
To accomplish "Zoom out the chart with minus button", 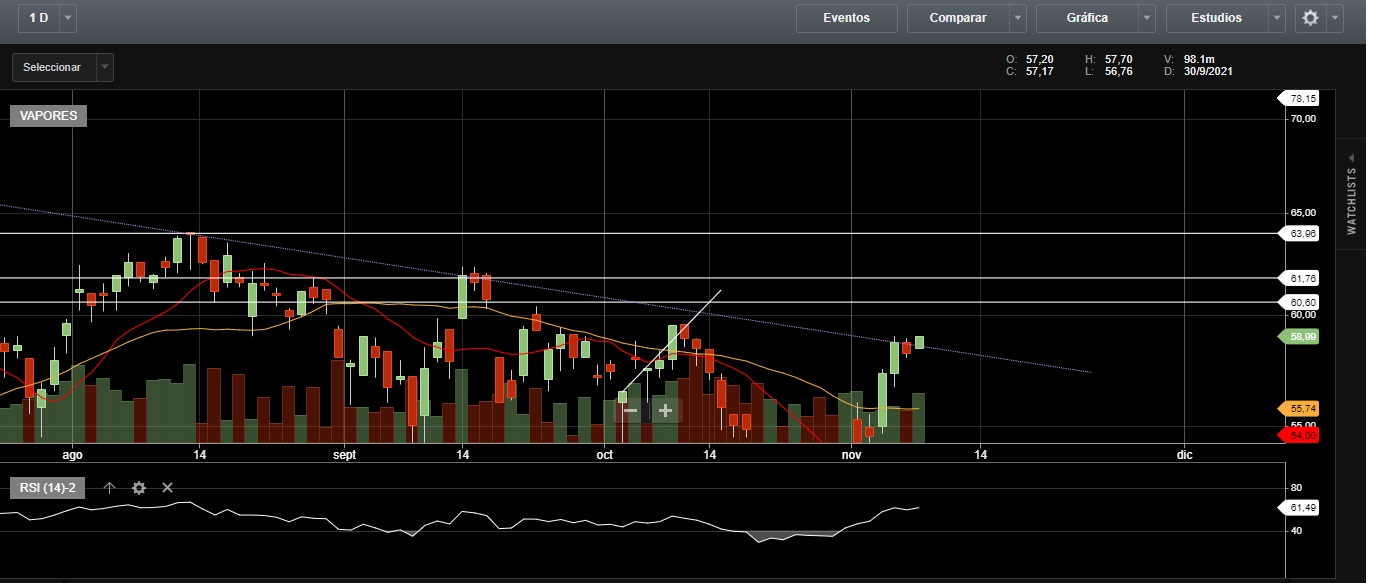I will pyautogui.click(x=630, y=410).
